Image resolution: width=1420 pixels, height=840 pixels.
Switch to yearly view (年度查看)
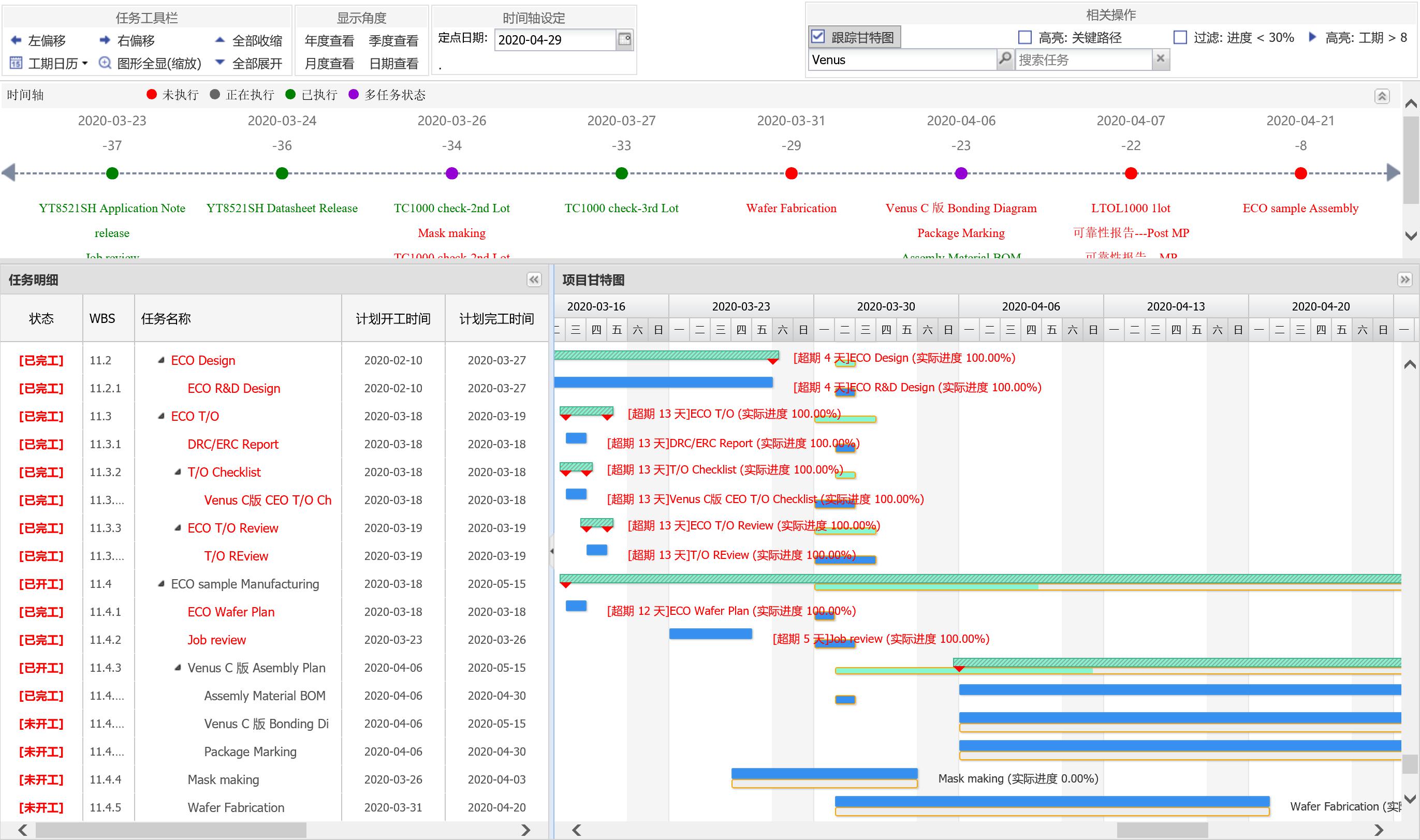point(329,41)
